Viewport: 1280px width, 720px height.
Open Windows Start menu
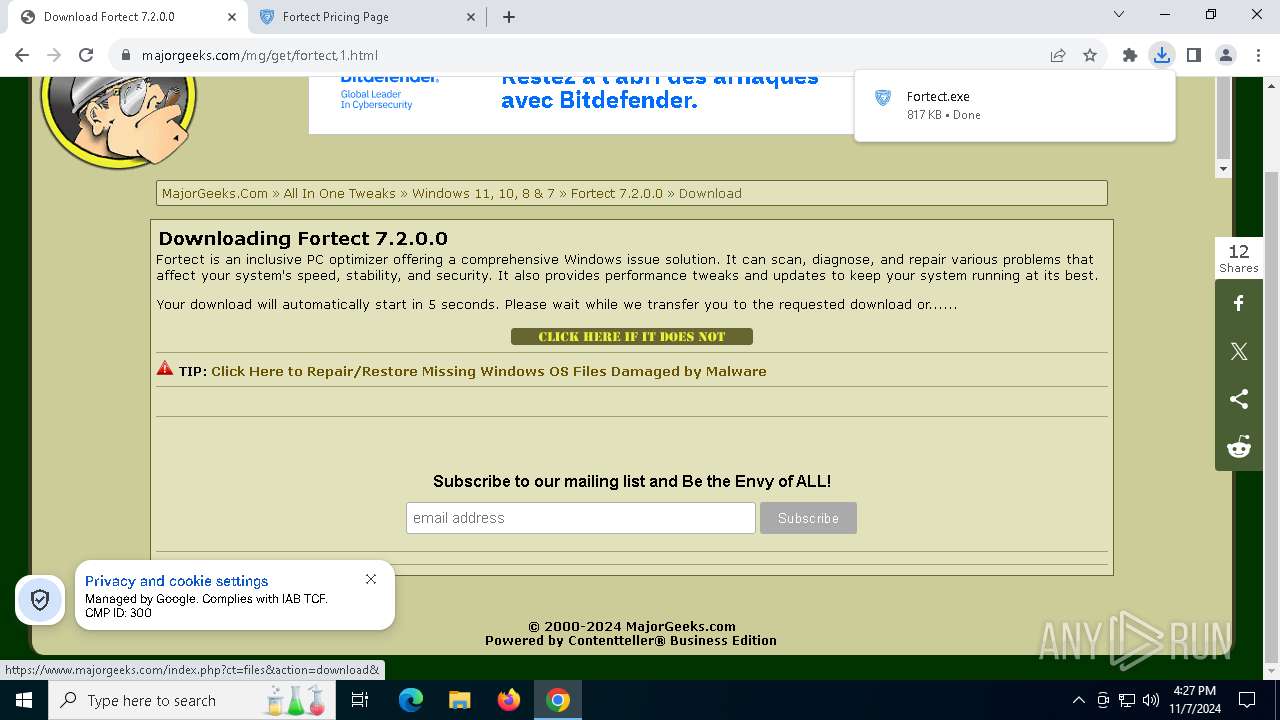tap(24, 700)
